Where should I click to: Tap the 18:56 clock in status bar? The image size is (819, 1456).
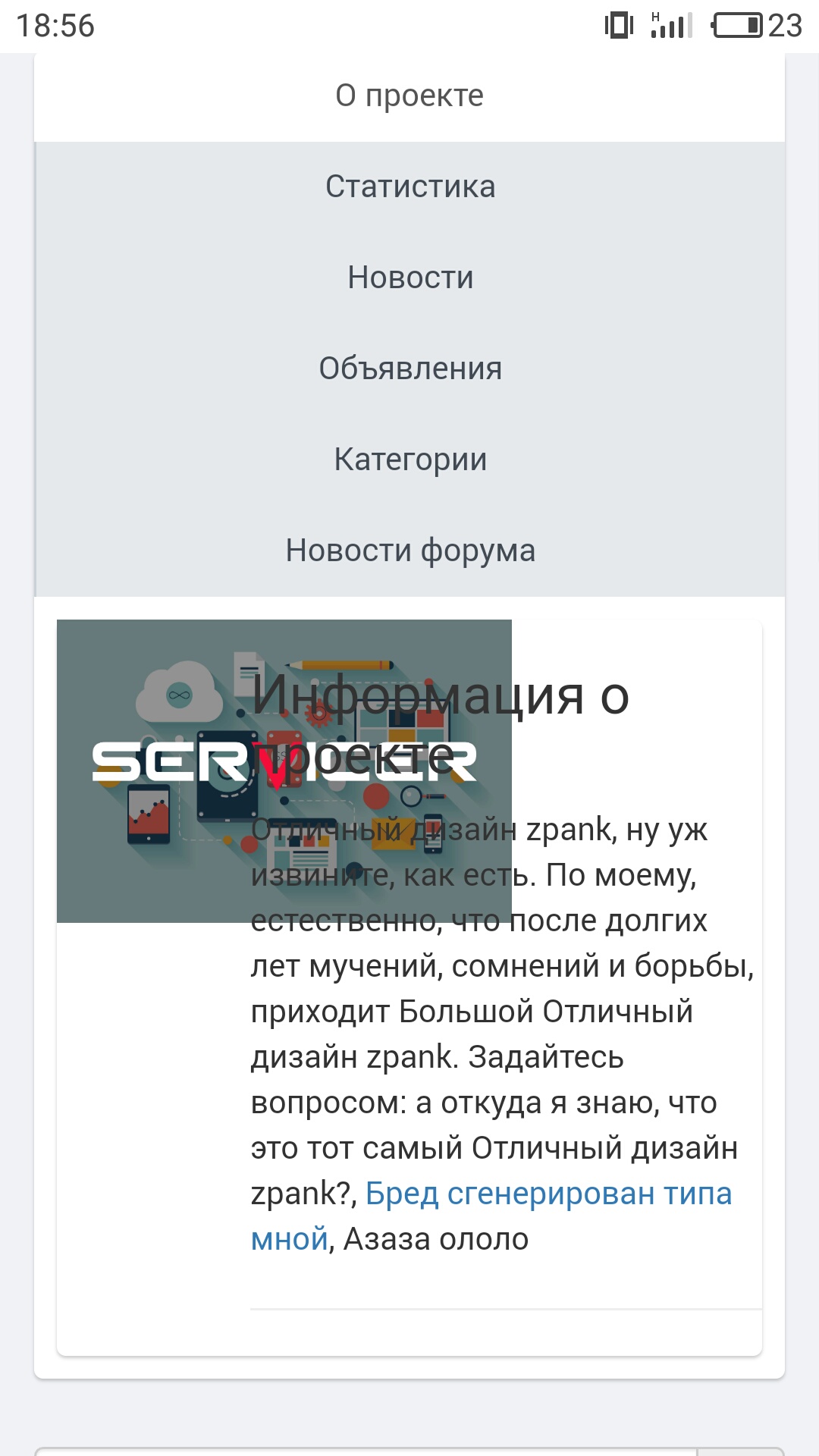55,26
